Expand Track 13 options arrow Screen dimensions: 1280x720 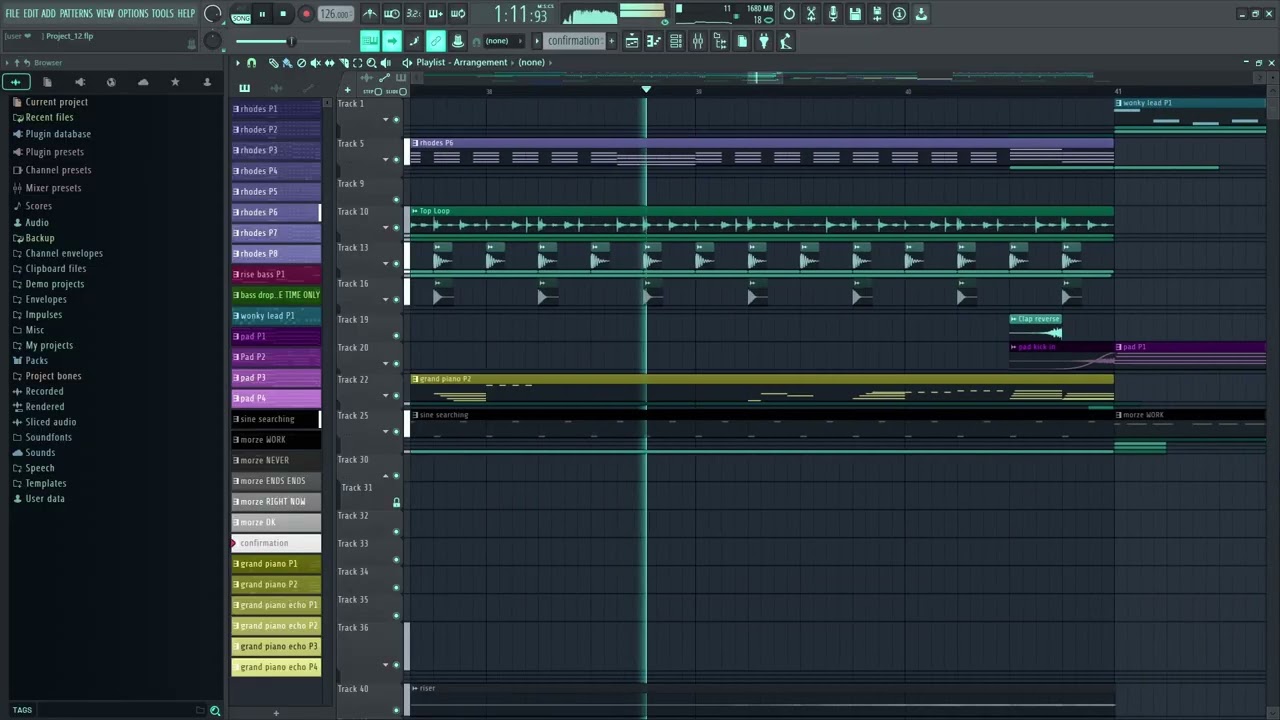pyautogui.click(x=386, y=264)
